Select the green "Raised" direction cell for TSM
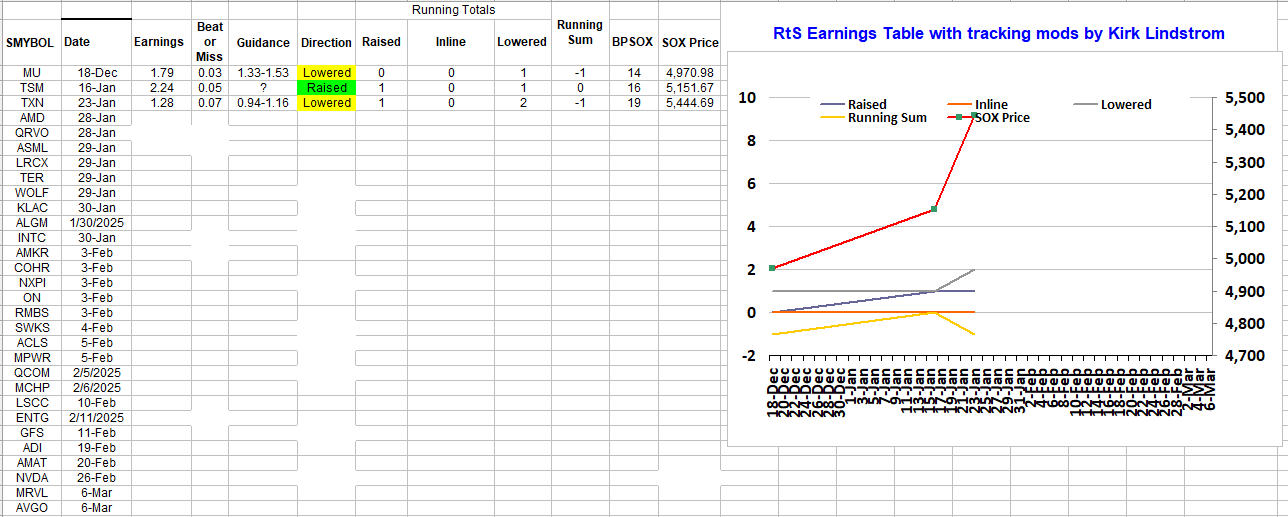 [x=327, y=88]
